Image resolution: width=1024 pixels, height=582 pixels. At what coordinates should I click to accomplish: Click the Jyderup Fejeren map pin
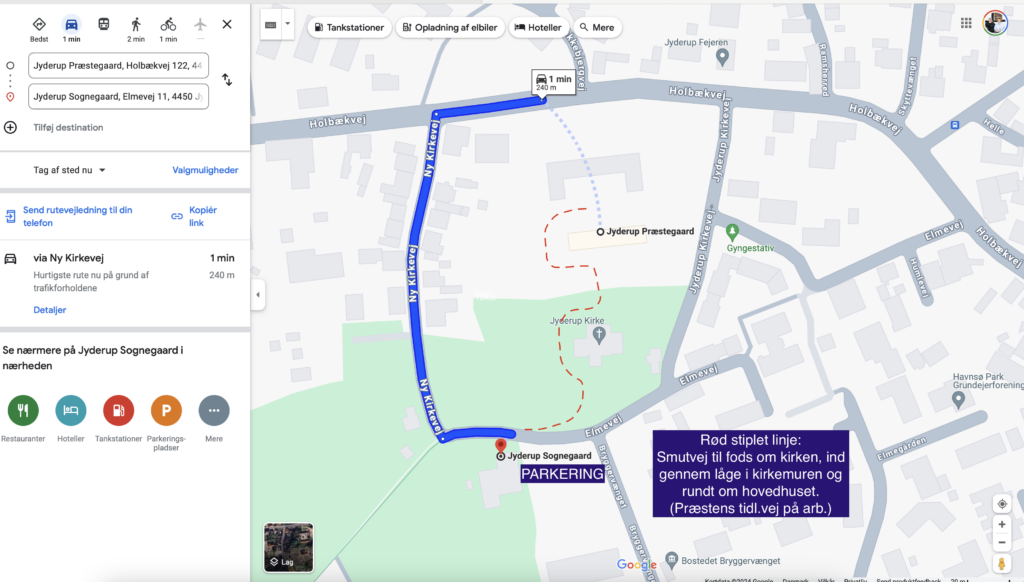click(722, 57)
